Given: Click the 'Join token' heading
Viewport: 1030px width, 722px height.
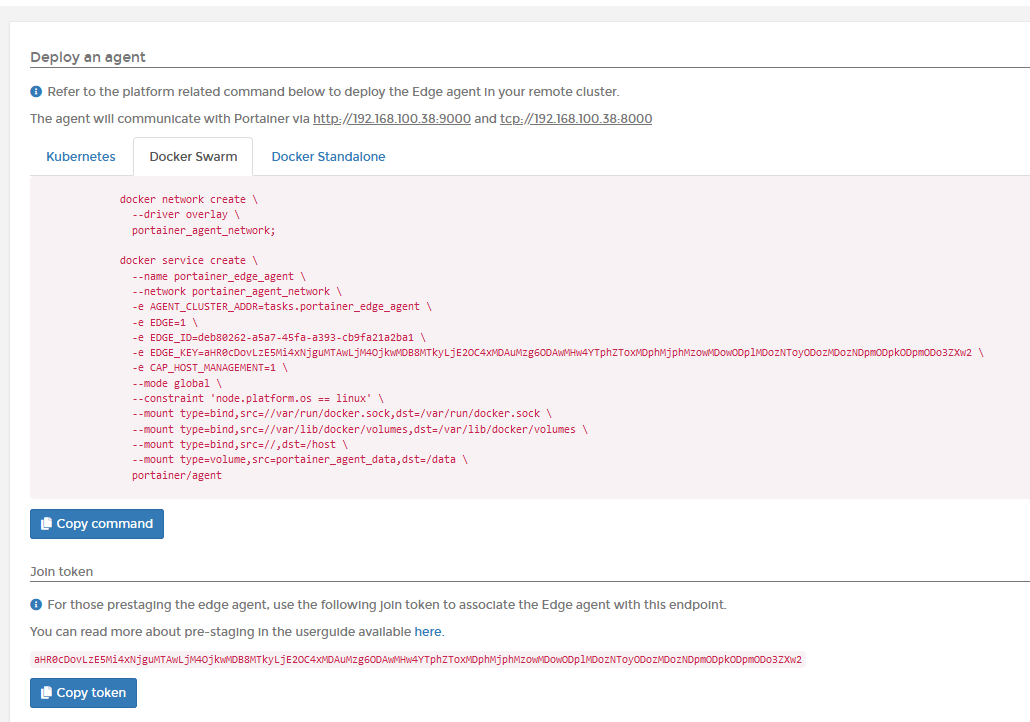Looking at the screenshot, I should pyautogui.click(x=62, y=572).
